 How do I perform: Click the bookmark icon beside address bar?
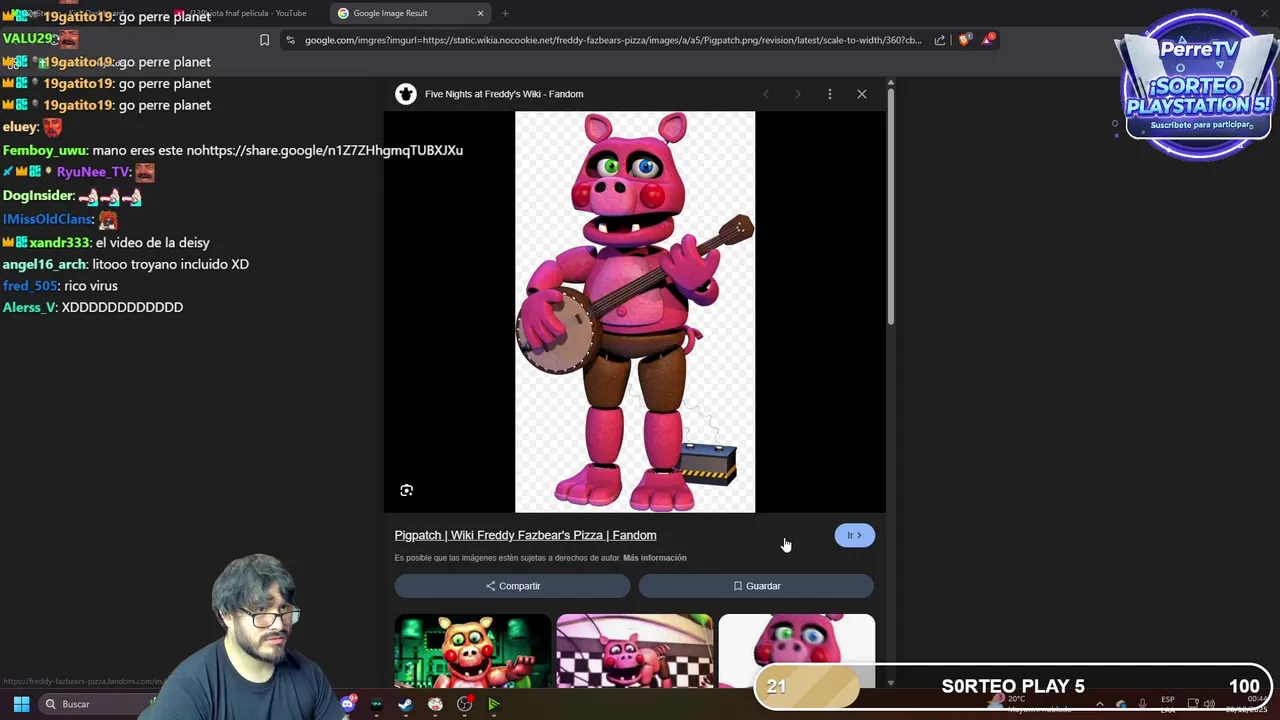click(264, 40)
